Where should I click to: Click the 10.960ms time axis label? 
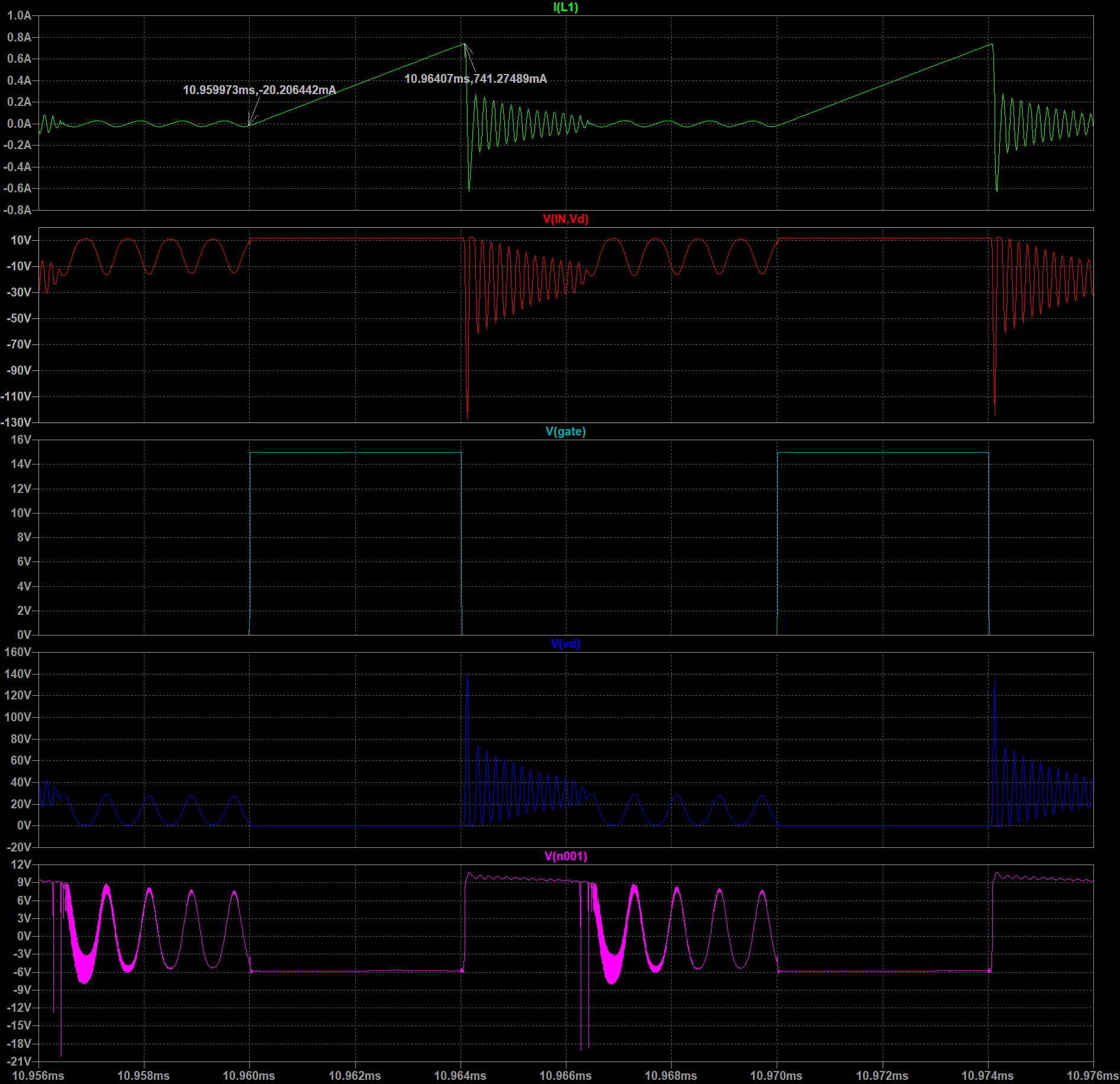point(249,1075)
